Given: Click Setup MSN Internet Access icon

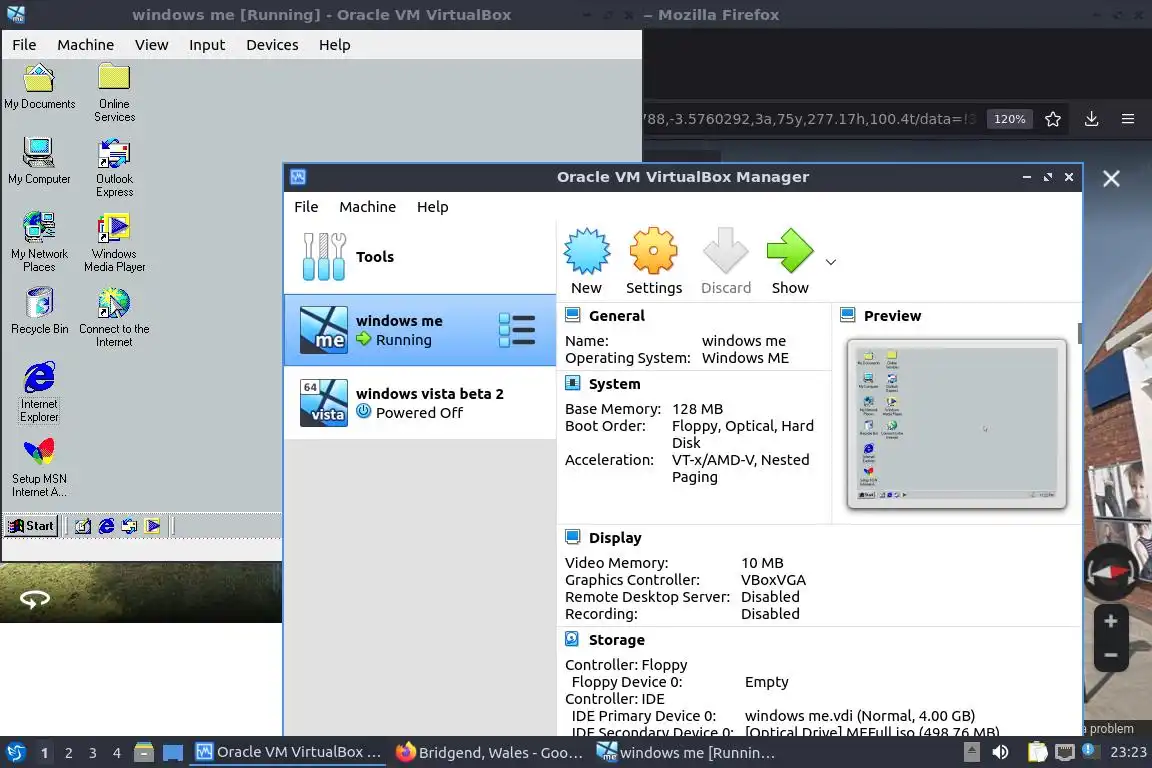Looking at the screenshot, I should point(39,468).
